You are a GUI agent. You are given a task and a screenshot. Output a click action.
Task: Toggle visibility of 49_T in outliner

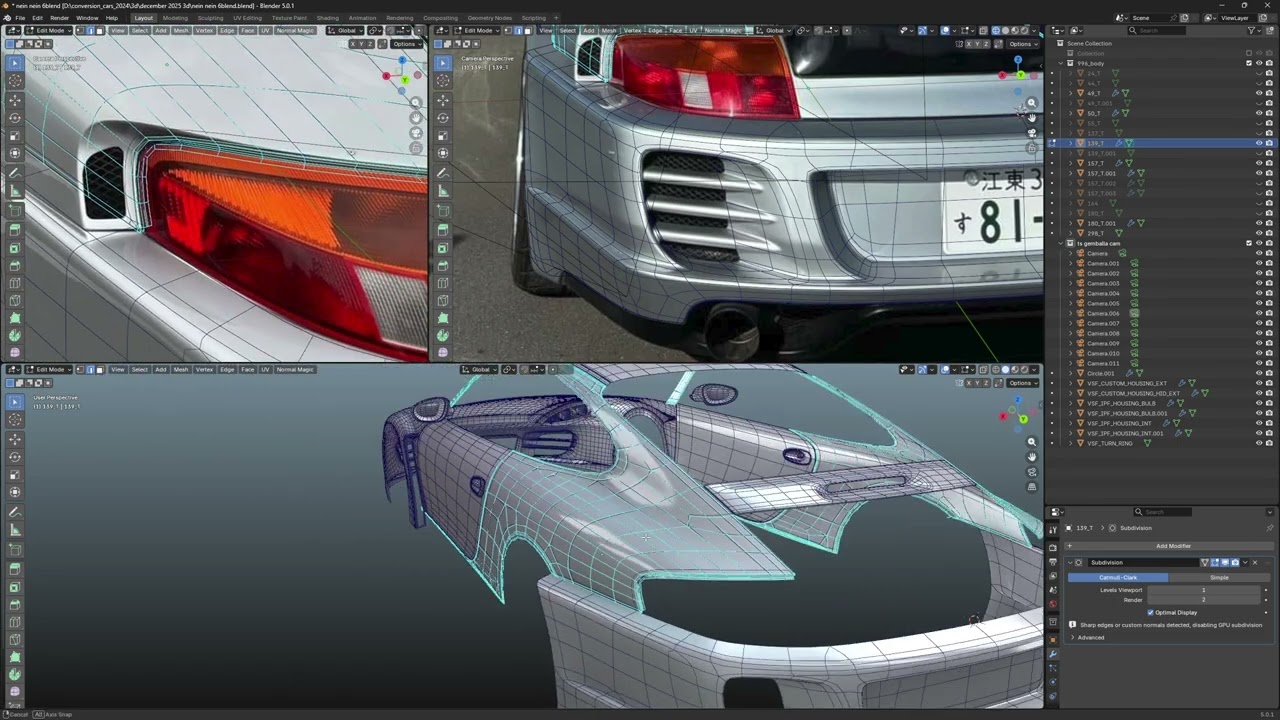click(1259, 93)
